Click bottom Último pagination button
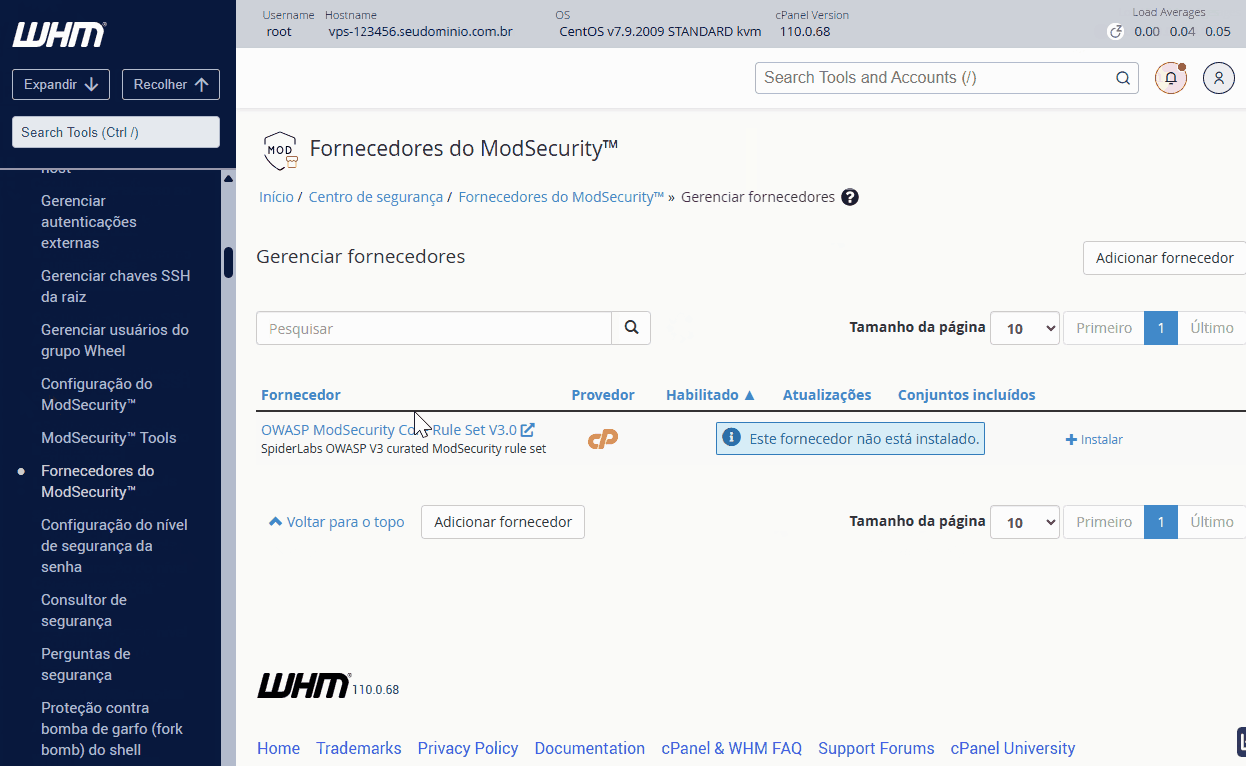Viewport: 1246px width, 766px height. click(x=1212, y=522)
